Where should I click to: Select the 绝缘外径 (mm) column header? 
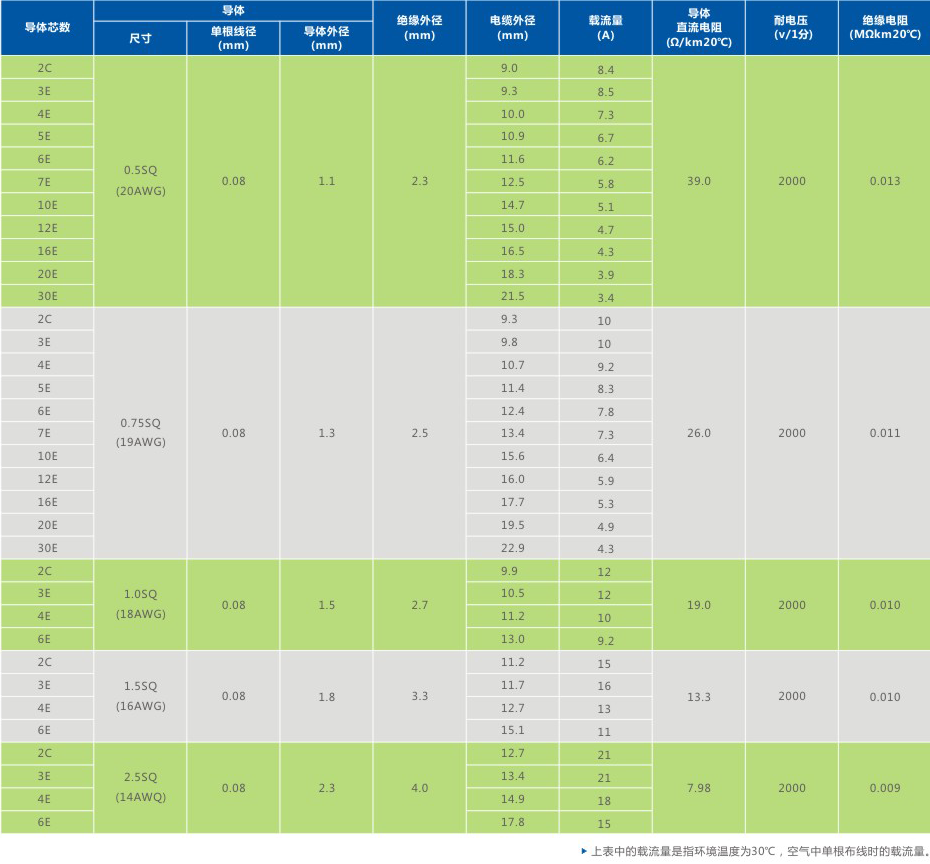pos(419,27)
